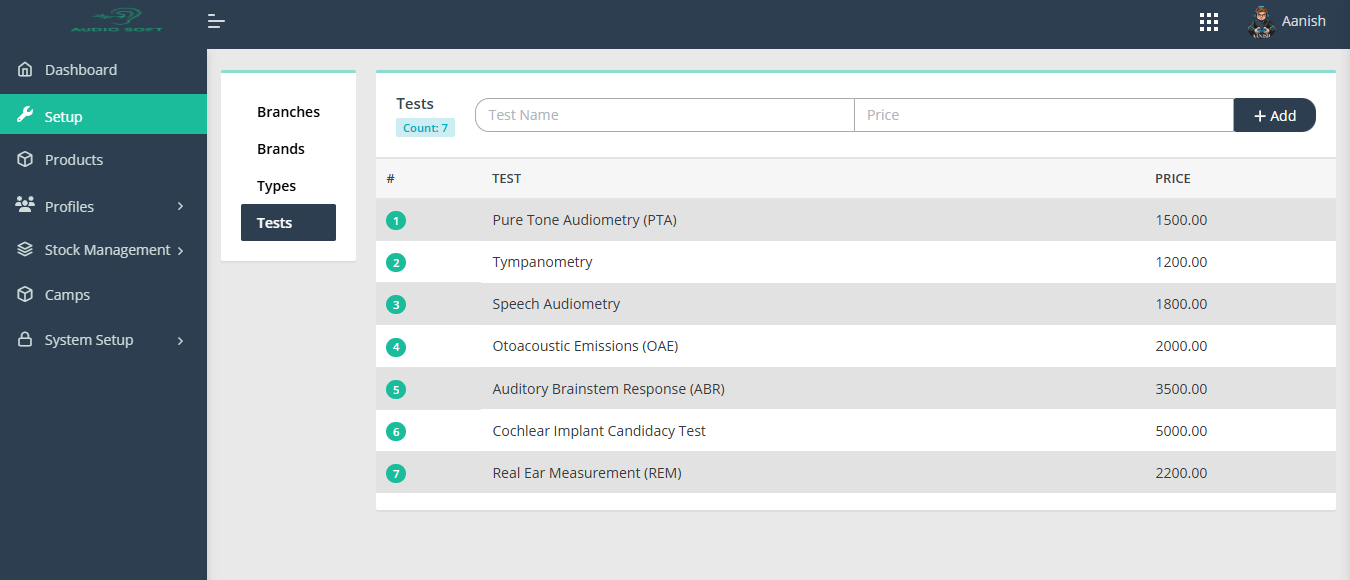Click the Count 7 badge

pos(425,127)
